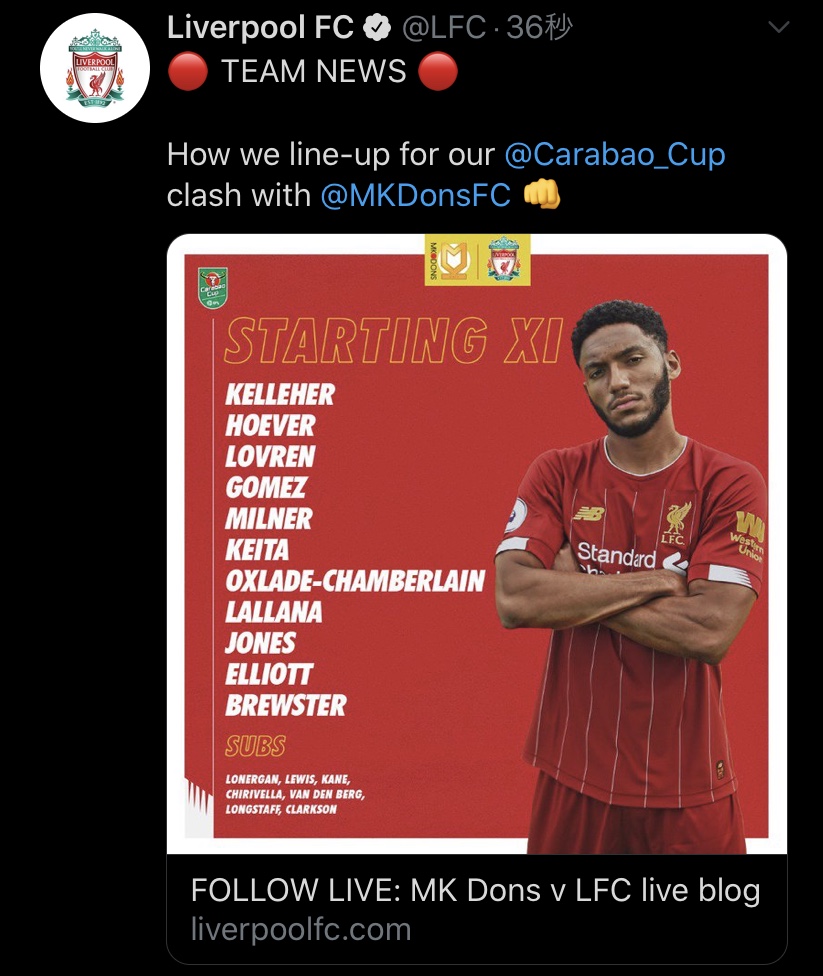Click the red circle emoji after TEAM NEWS
823x976 pixels.
pos(438,72)
